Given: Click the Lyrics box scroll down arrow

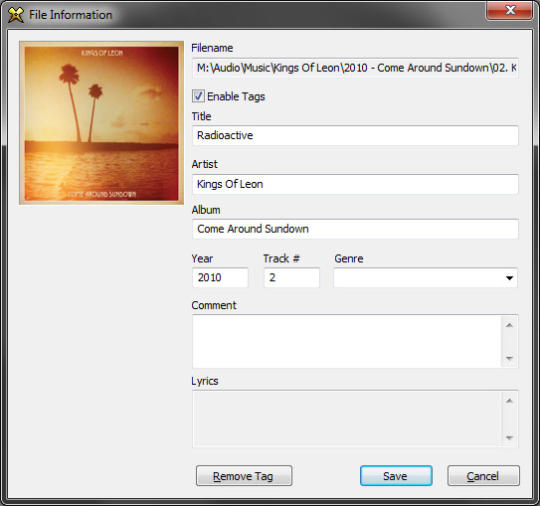Looking at the screenshot, I should point(509,437).
